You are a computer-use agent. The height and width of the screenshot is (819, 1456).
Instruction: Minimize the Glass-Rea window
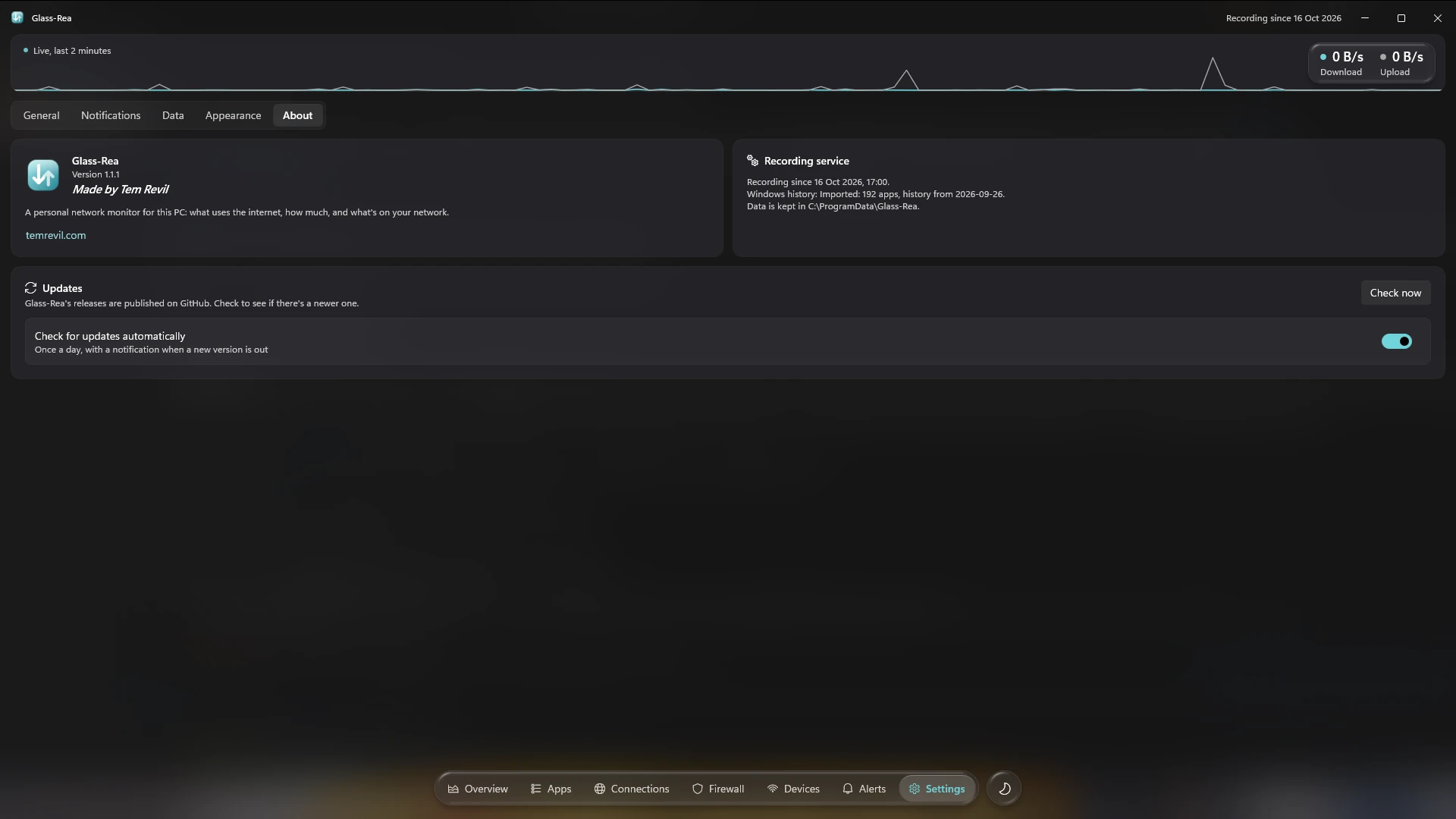[1365, 17]
